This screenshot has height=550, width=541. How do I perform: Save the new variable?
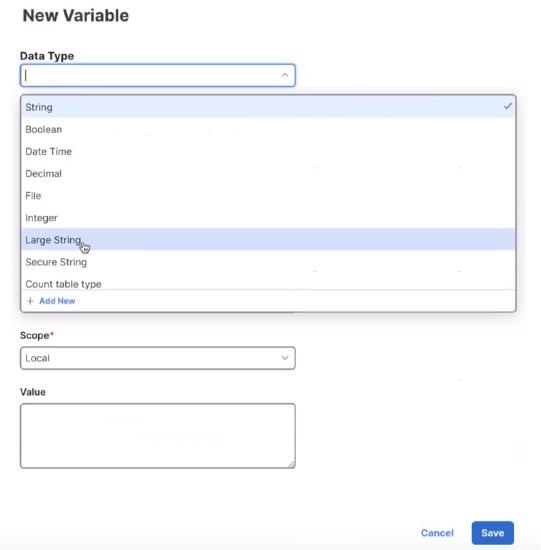[x=493, y=533]
